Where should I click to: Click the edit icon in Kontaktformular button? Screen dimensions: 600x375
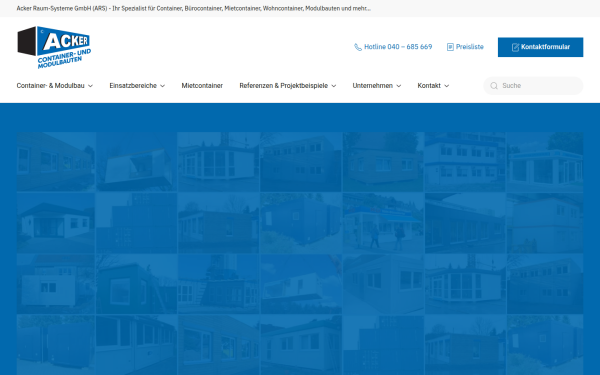coord(515,47)
